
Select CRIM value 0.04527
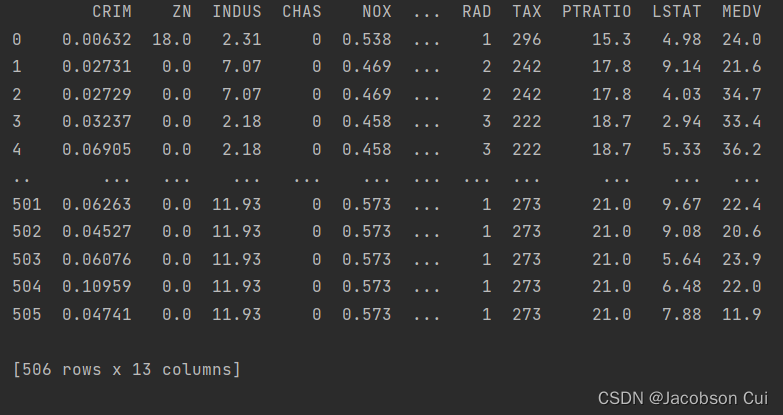[97, 232]
